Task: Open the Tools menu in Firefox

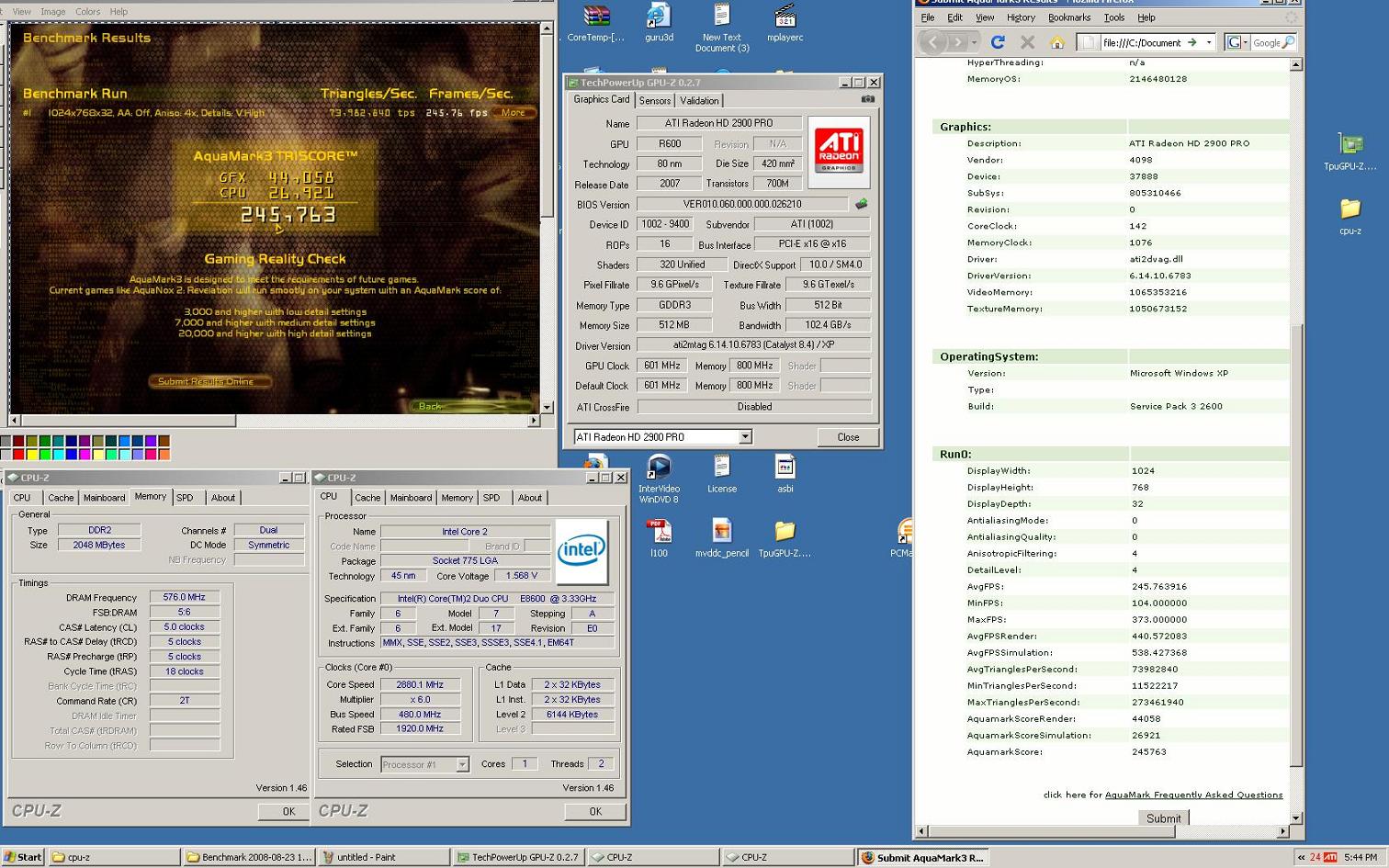Action: pyautogui.click(x=1114, y=17)
